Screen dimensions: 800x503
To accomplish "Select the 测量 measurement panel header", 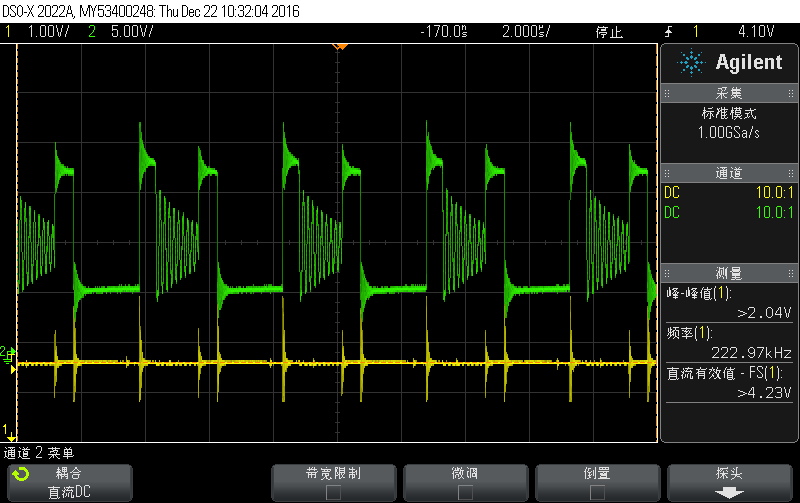I will (729, 273).
